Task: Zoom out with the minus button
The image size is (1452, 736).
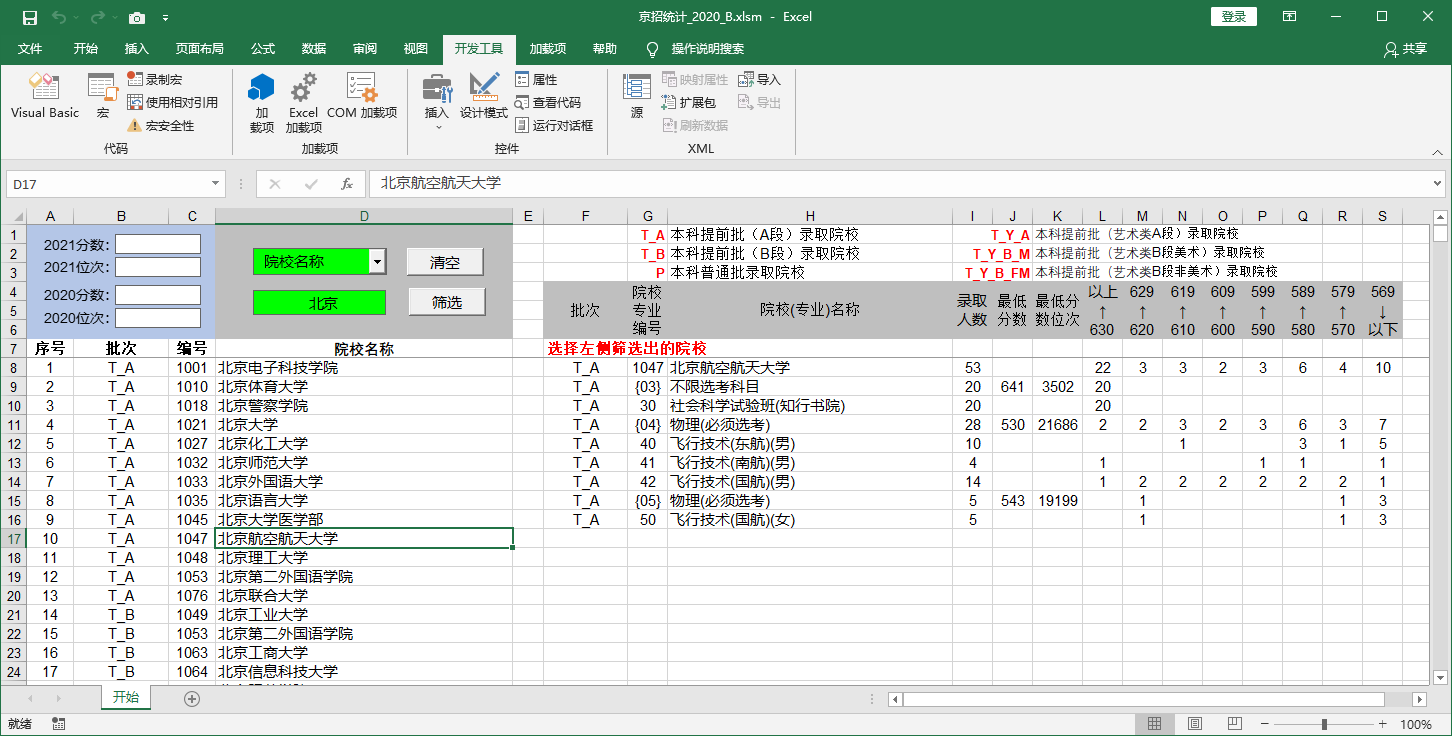Action: [1266, 724]
